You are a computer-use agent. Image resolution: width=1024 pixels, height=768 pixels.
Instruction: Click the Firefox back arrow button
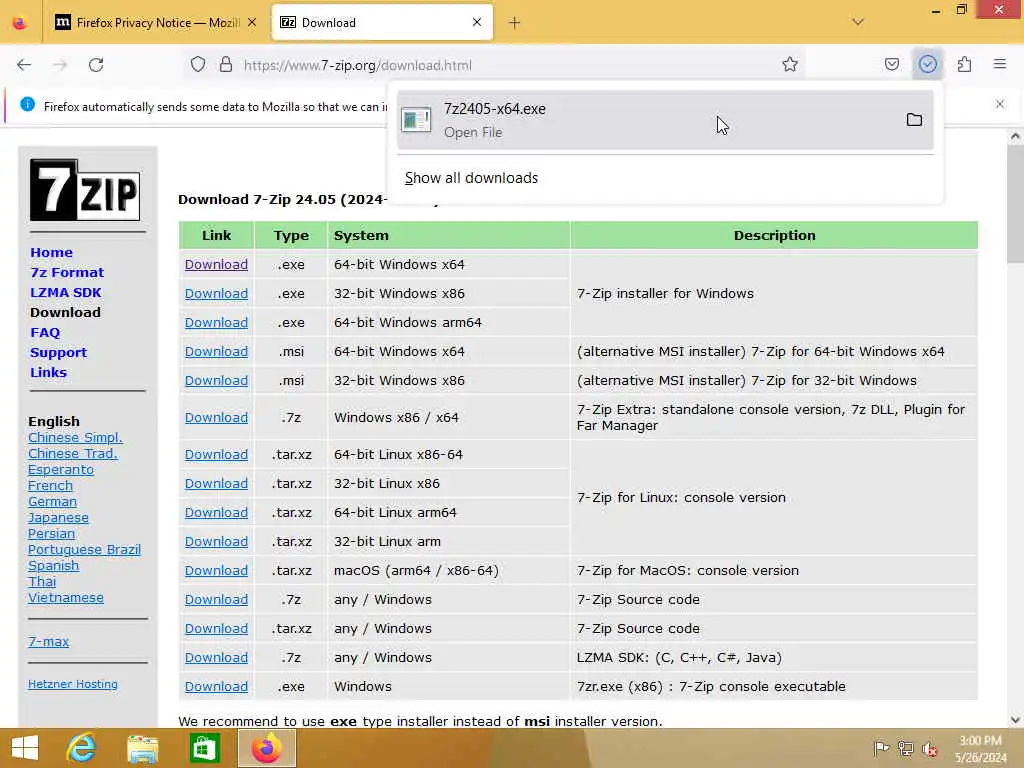24,65
